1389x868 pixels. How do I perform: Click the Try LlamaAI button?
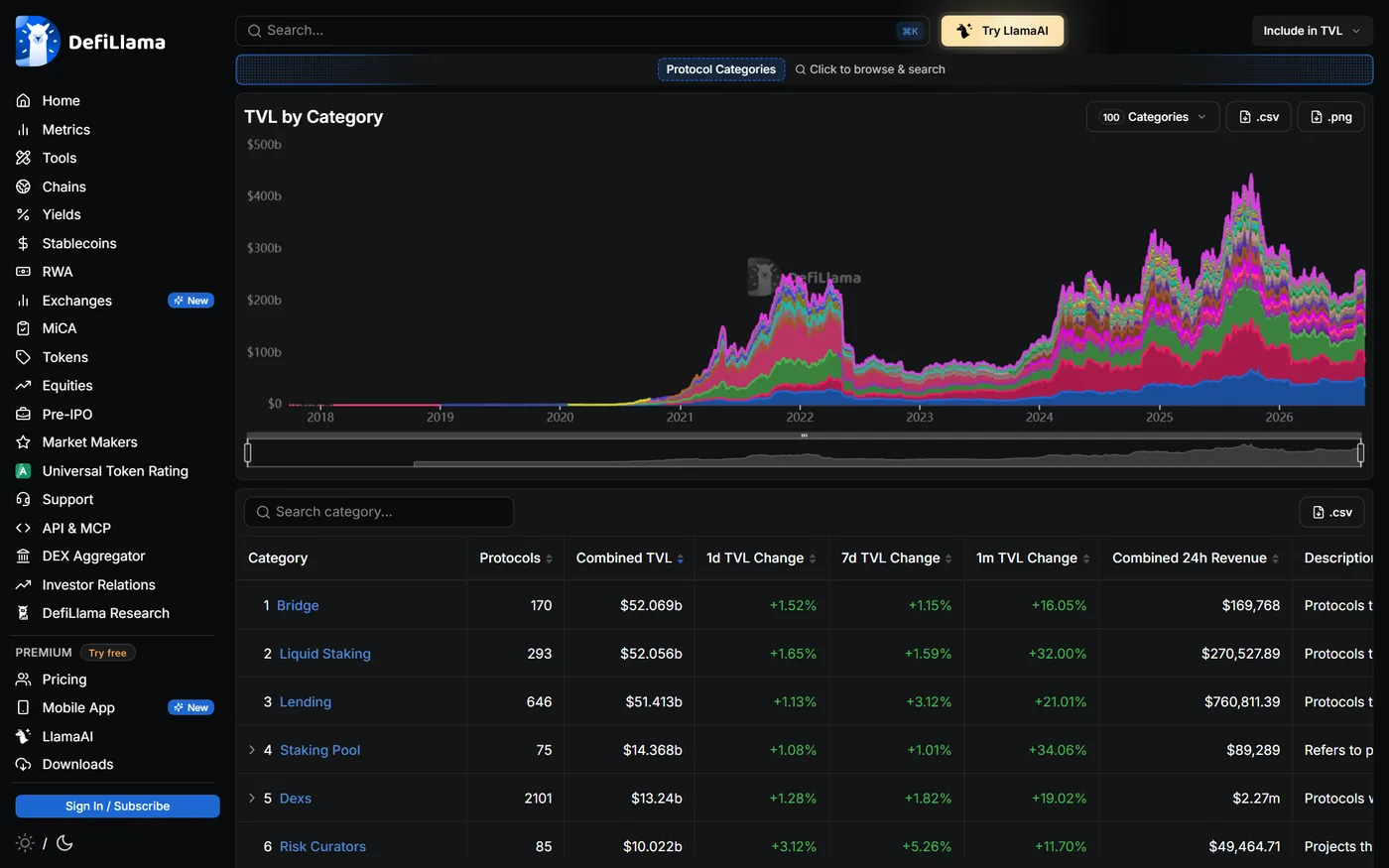coord(1002,31)
